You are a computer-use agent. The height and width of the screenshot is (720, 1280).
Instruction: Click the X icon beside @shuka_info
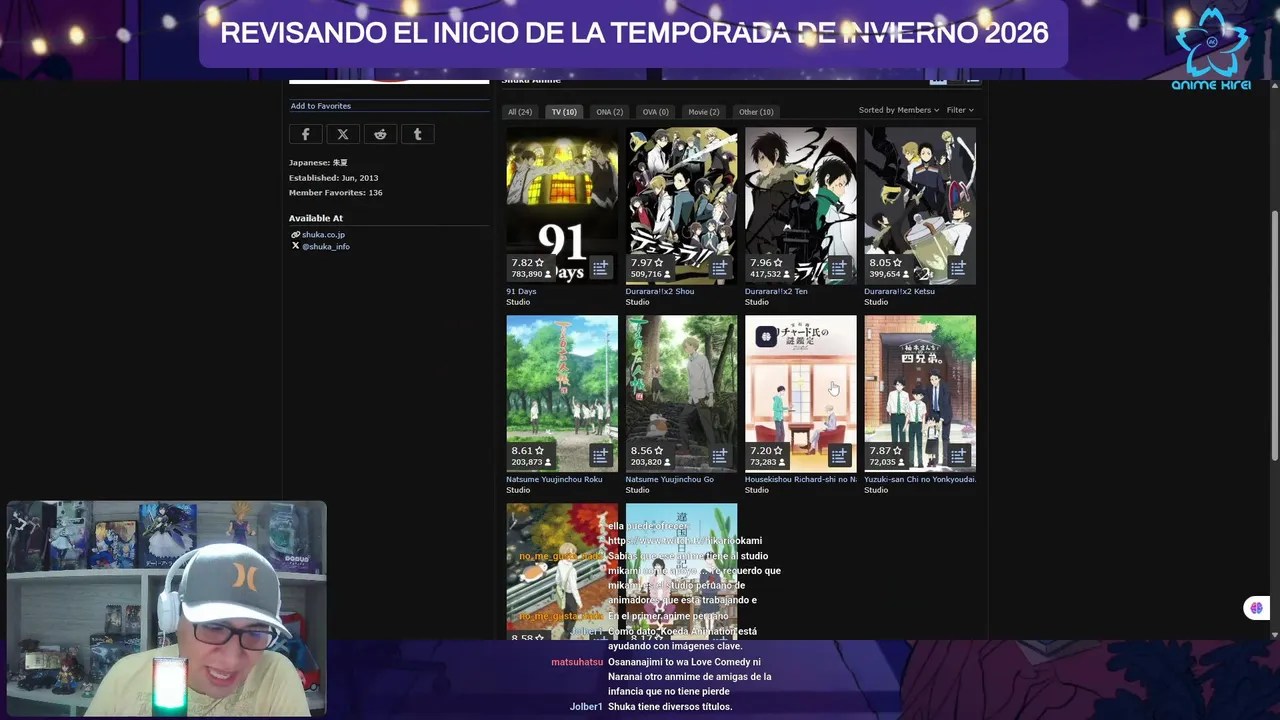(295, 246)
